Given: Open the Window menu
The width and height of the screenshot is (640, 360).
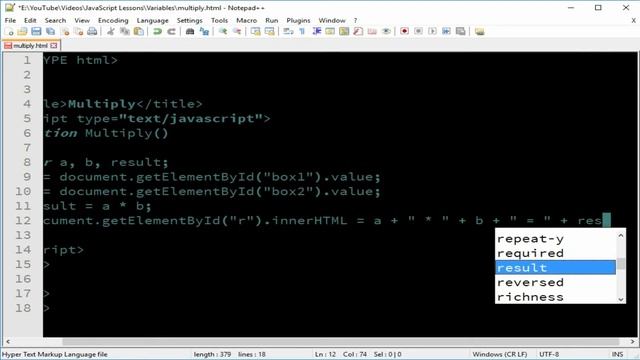Looking at the screenshot, I should pos(332,20).
